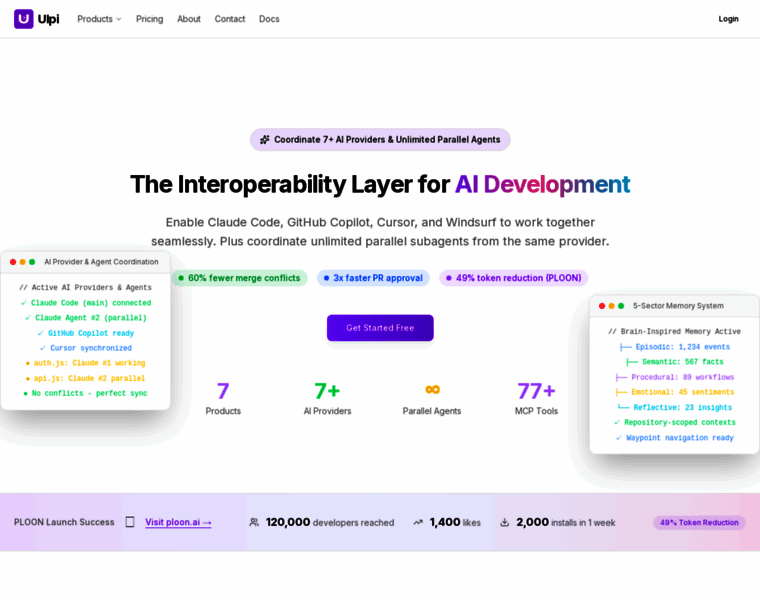The height and width of the screenshot is (600, 760).
Task: Go to the Pricing page
Action: (149, 19)
